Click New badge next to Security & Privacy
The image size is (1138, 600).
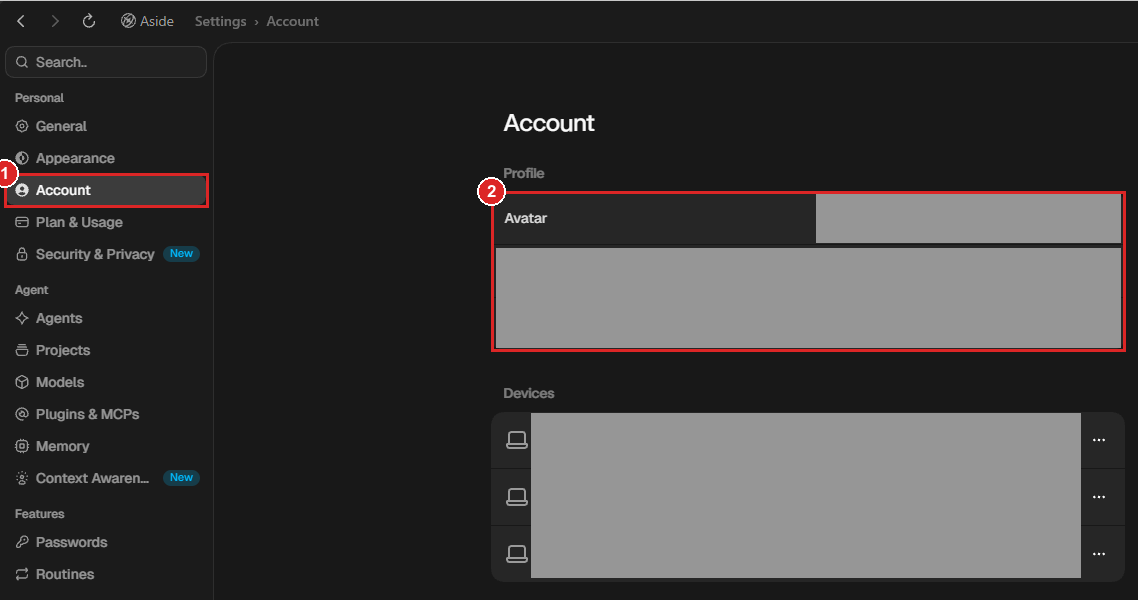click(181, 253)
